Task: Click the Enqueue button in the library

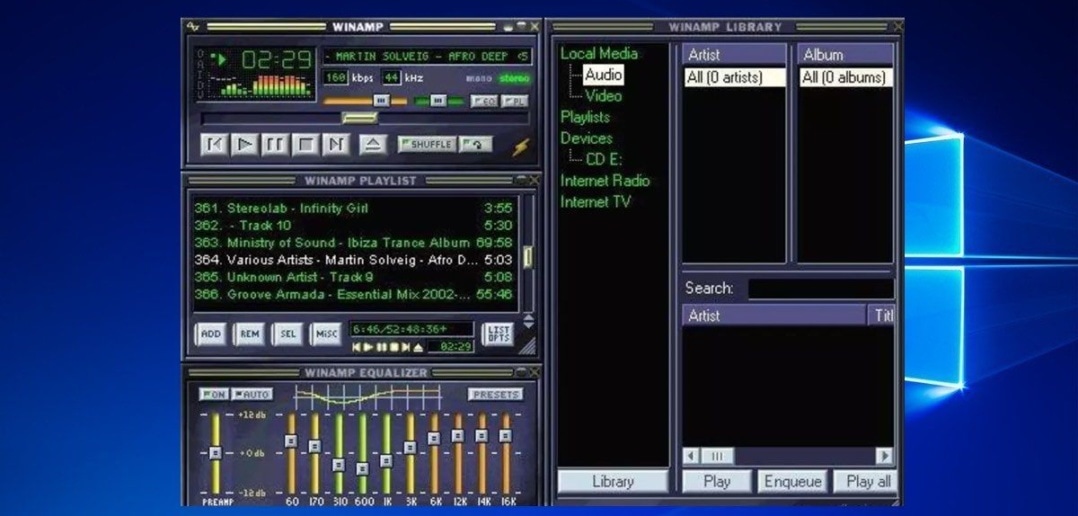Action: pos(792,481)
